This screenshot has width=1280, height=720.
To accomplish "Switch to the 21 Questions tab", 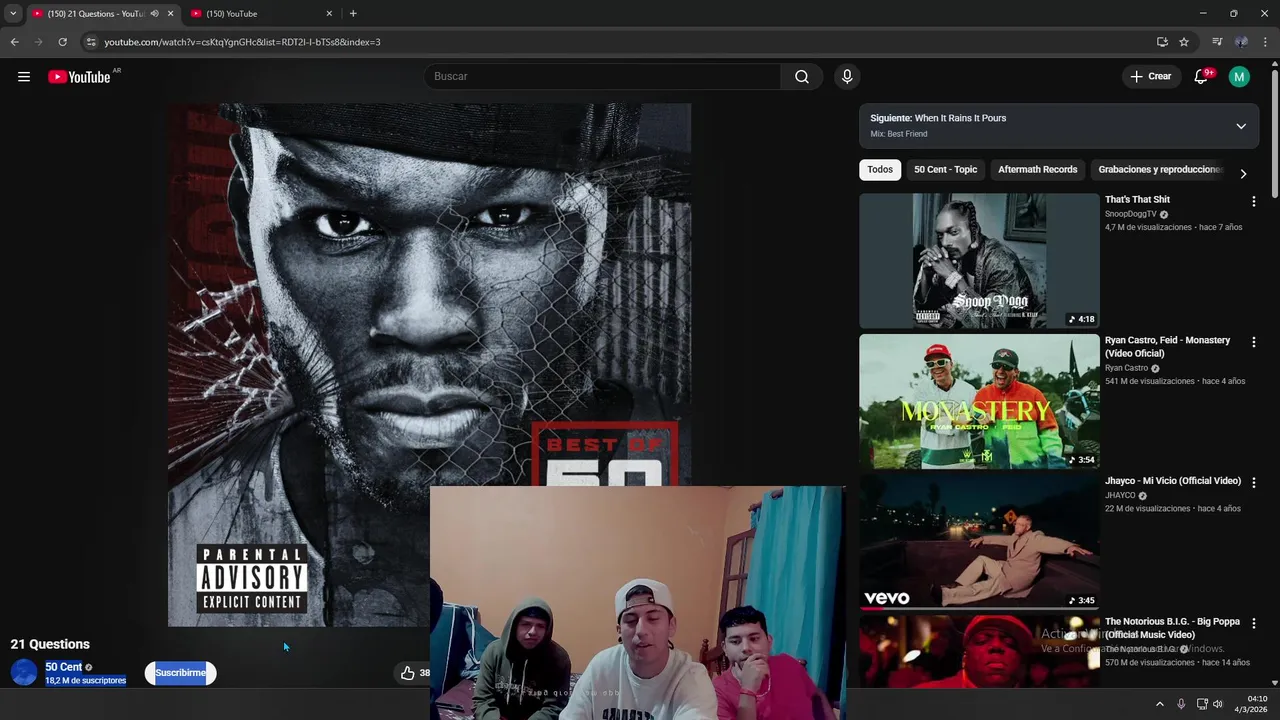I will click(x=94, y=14).
